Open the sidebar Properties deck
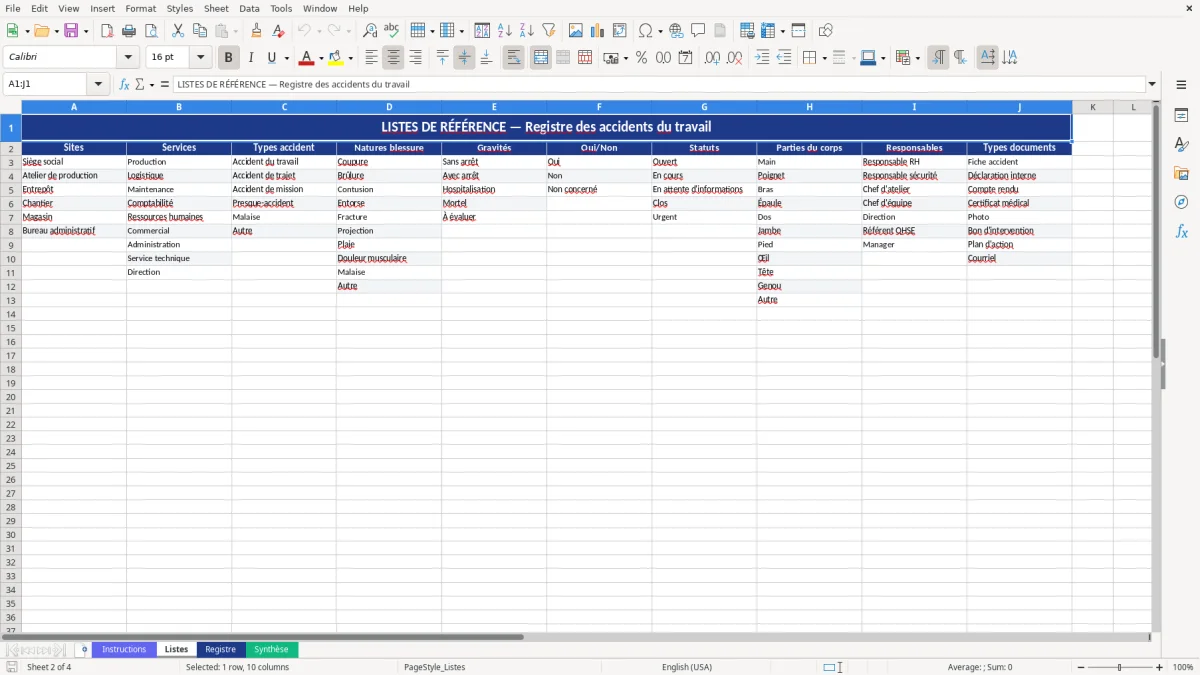This screenshot has width=1200, height=675. click(x=1181, y=116)
